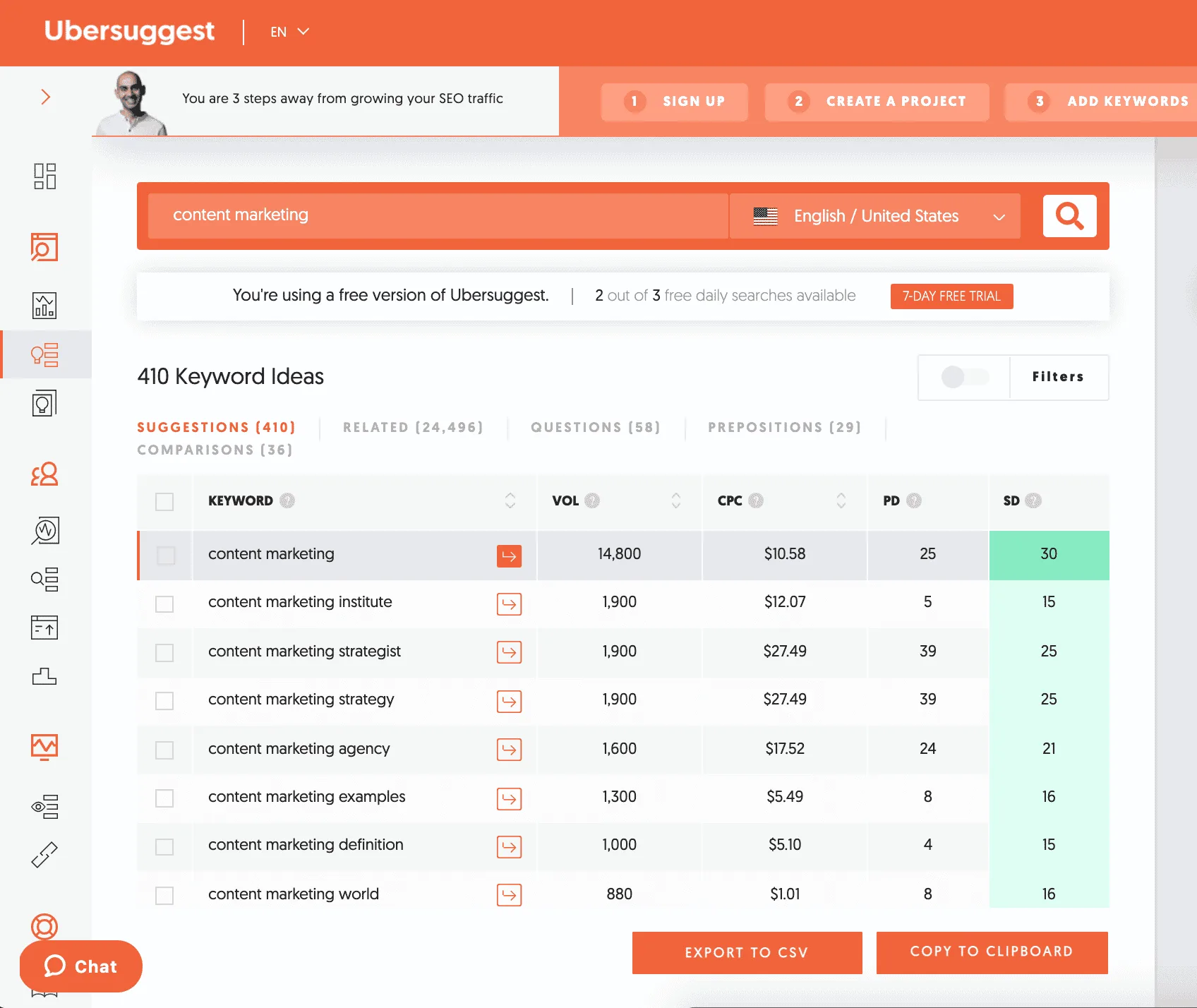This screenshot has width=1197, height=1008.
Task: Open details arrow for content marketing institute
Action: [x=509, y=604]
